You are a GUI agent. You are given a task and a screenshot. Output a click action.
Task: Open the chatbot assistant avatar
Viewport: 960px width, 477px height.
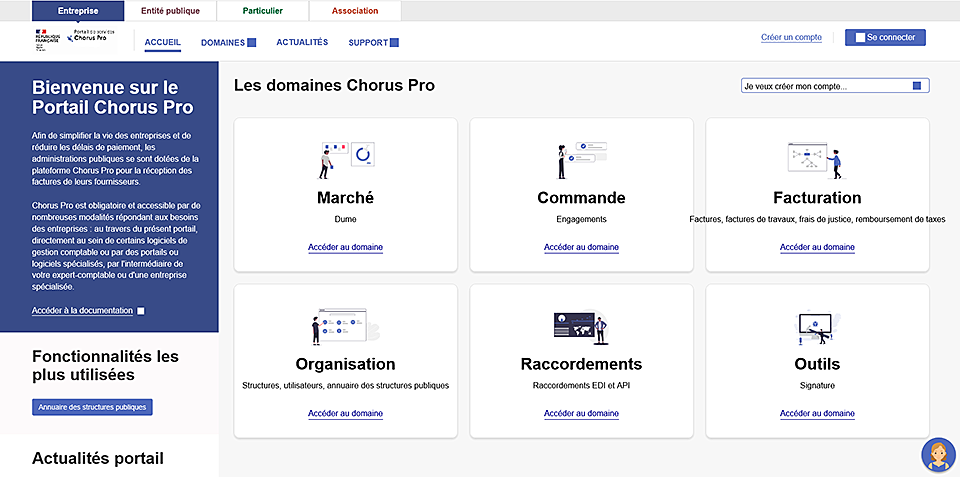[x=937, y=454]
